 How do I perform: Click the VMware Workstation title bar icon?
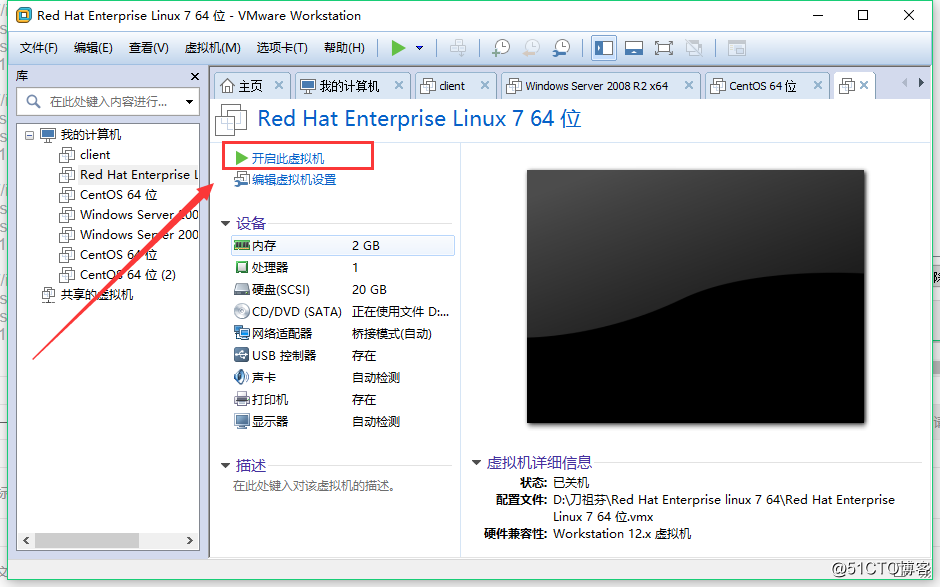point(23,16)
